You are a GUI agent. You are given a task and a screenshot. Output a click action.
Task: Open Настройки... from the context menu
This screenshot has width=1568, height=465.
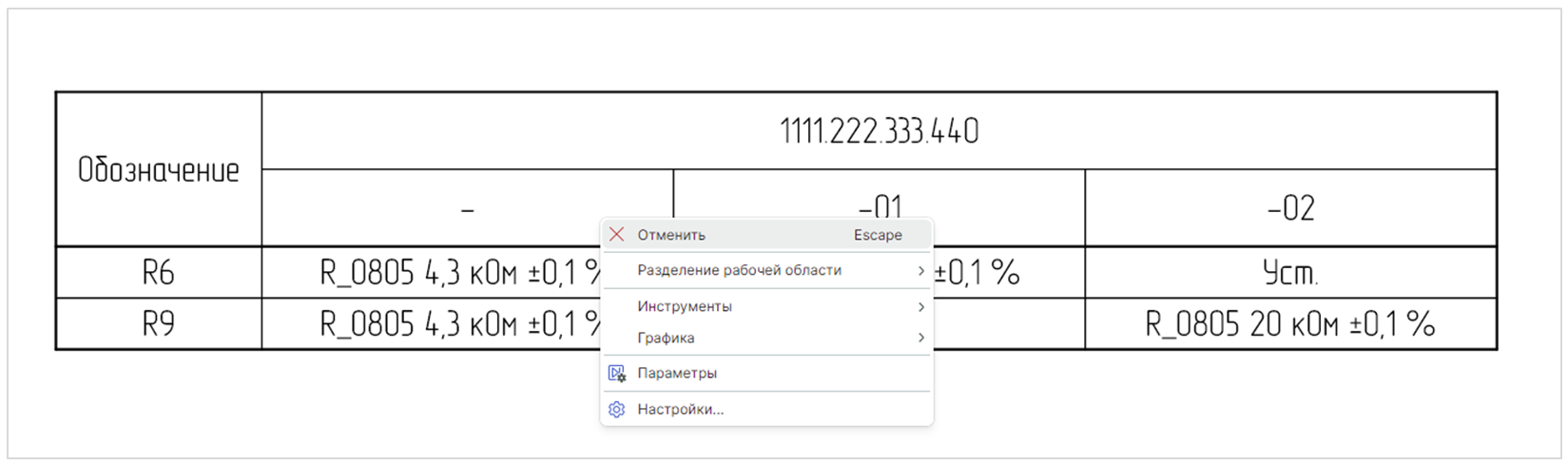(766, 410)
